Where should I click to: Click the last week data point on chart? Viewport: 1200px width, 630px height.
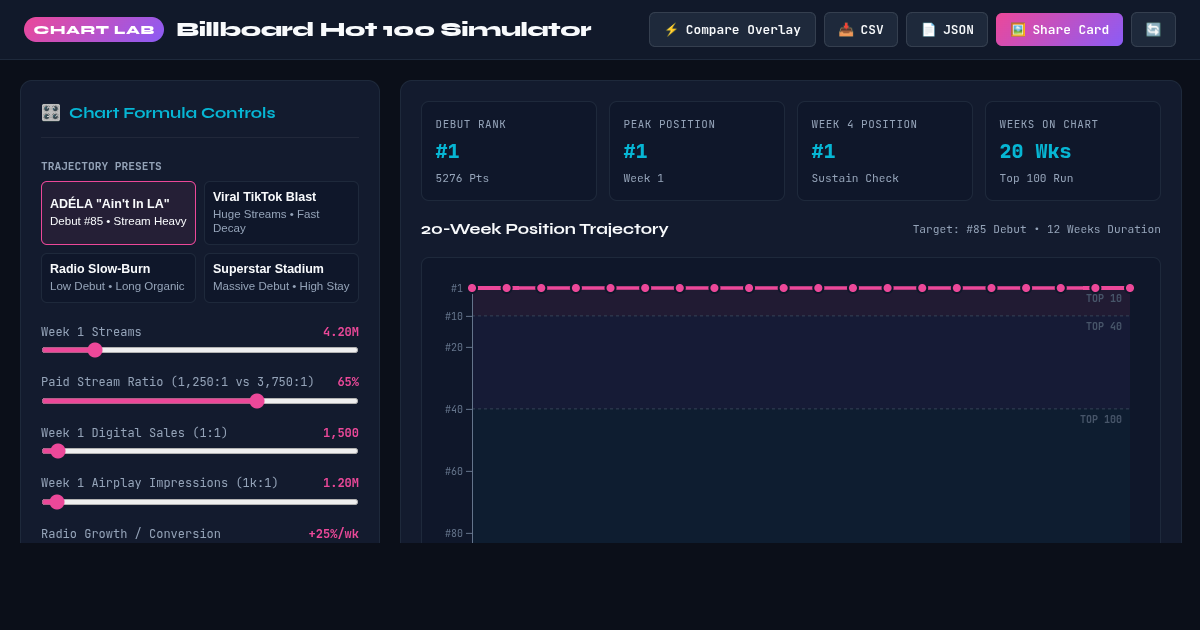coord(1130,288)
